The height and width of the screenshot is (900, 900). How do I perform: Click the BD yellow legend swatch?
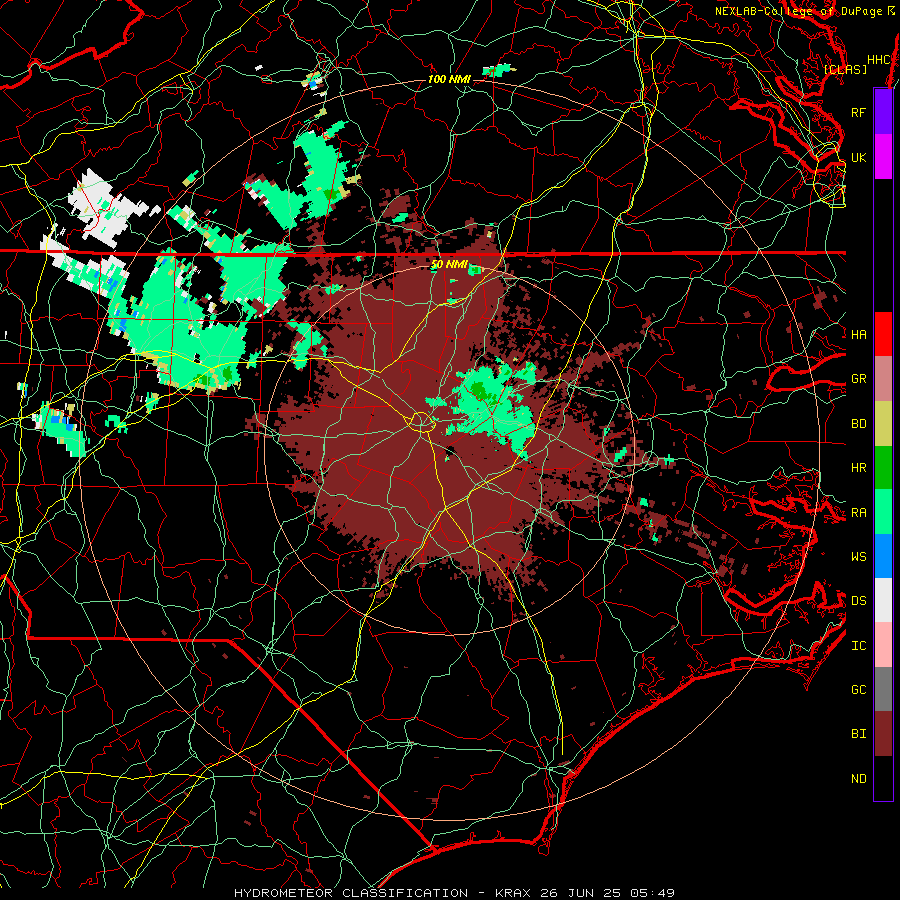pyautogui.click(x=883, y=423)
